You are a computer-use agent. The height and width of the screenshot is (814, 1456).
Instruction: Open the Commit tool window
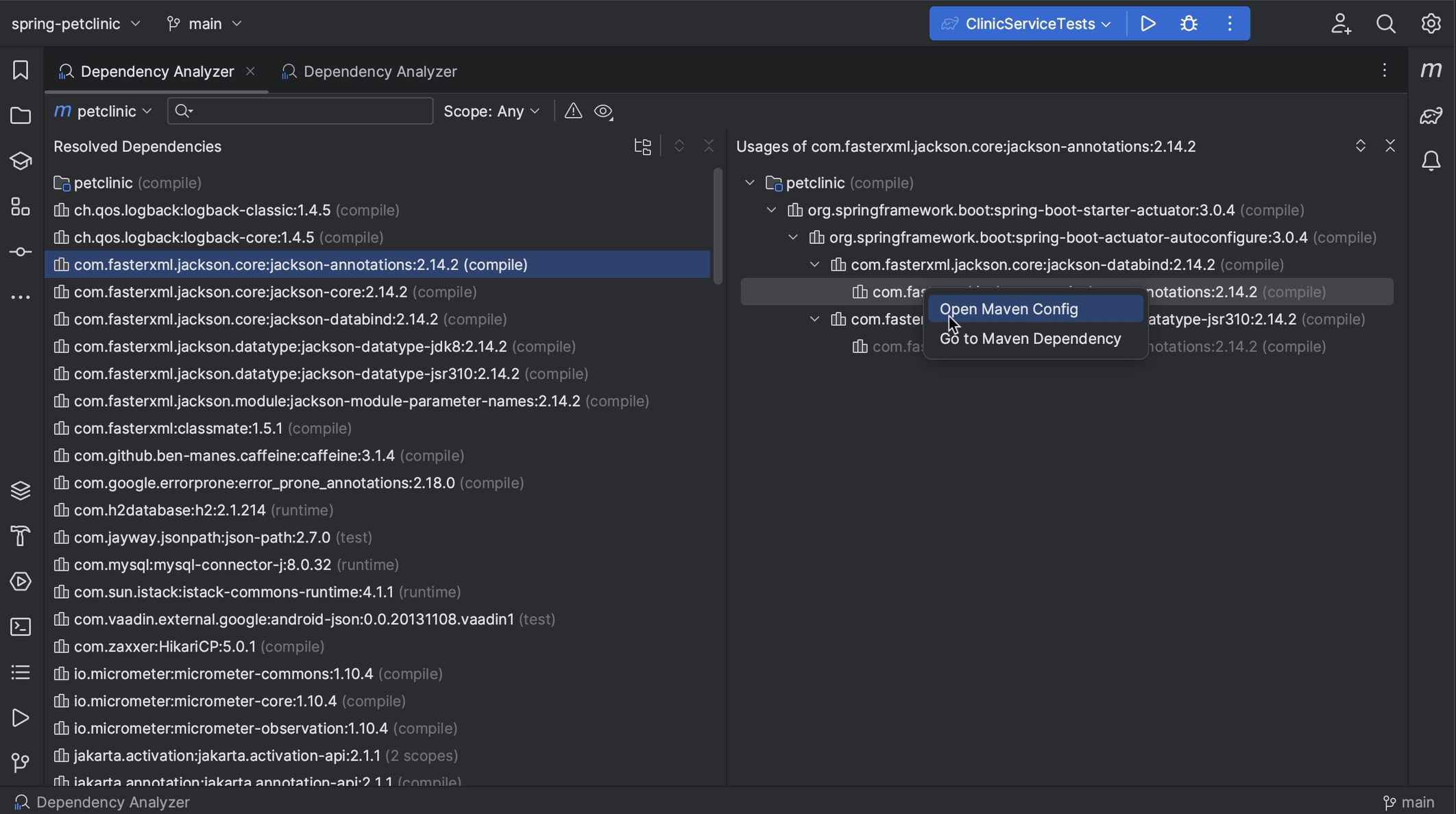pos(20,251)
